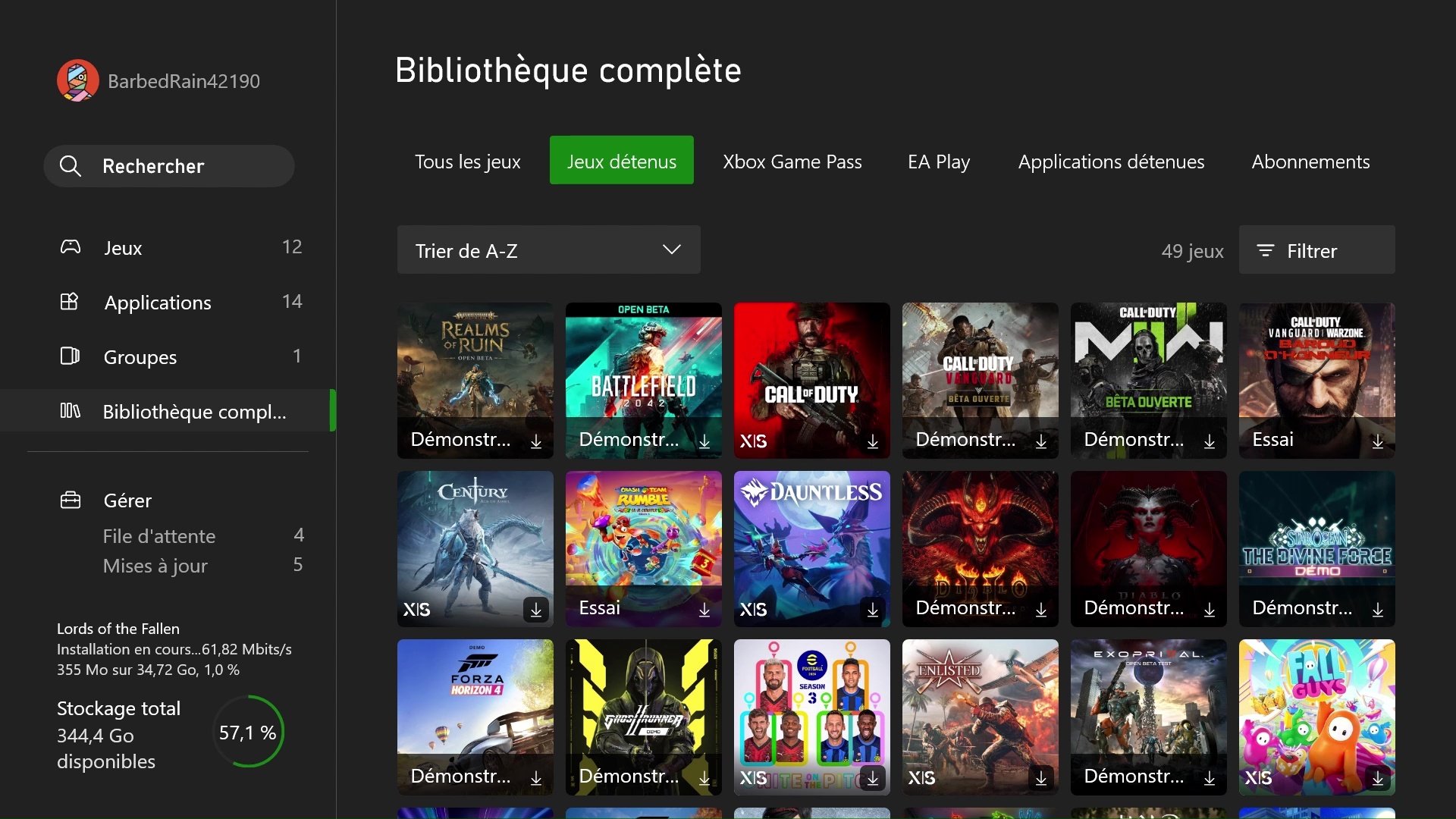Click the 57,1 % storage progress ring
This screenshot has width=1456, height=819.
(x=248, y=732)
